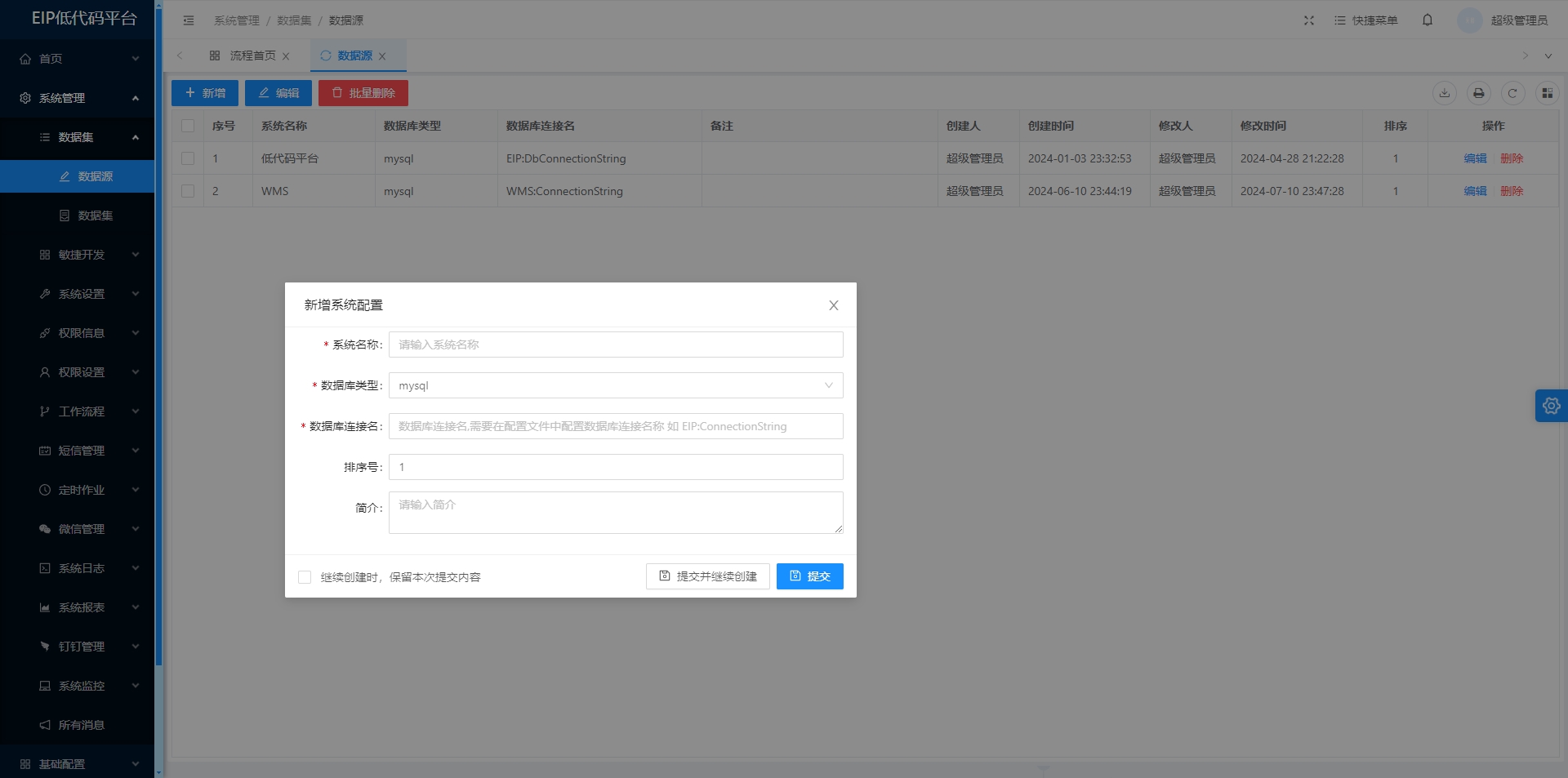Collapse the 系统管理 sidebar menu
The image size is (1568, 778).
point(78,98)
